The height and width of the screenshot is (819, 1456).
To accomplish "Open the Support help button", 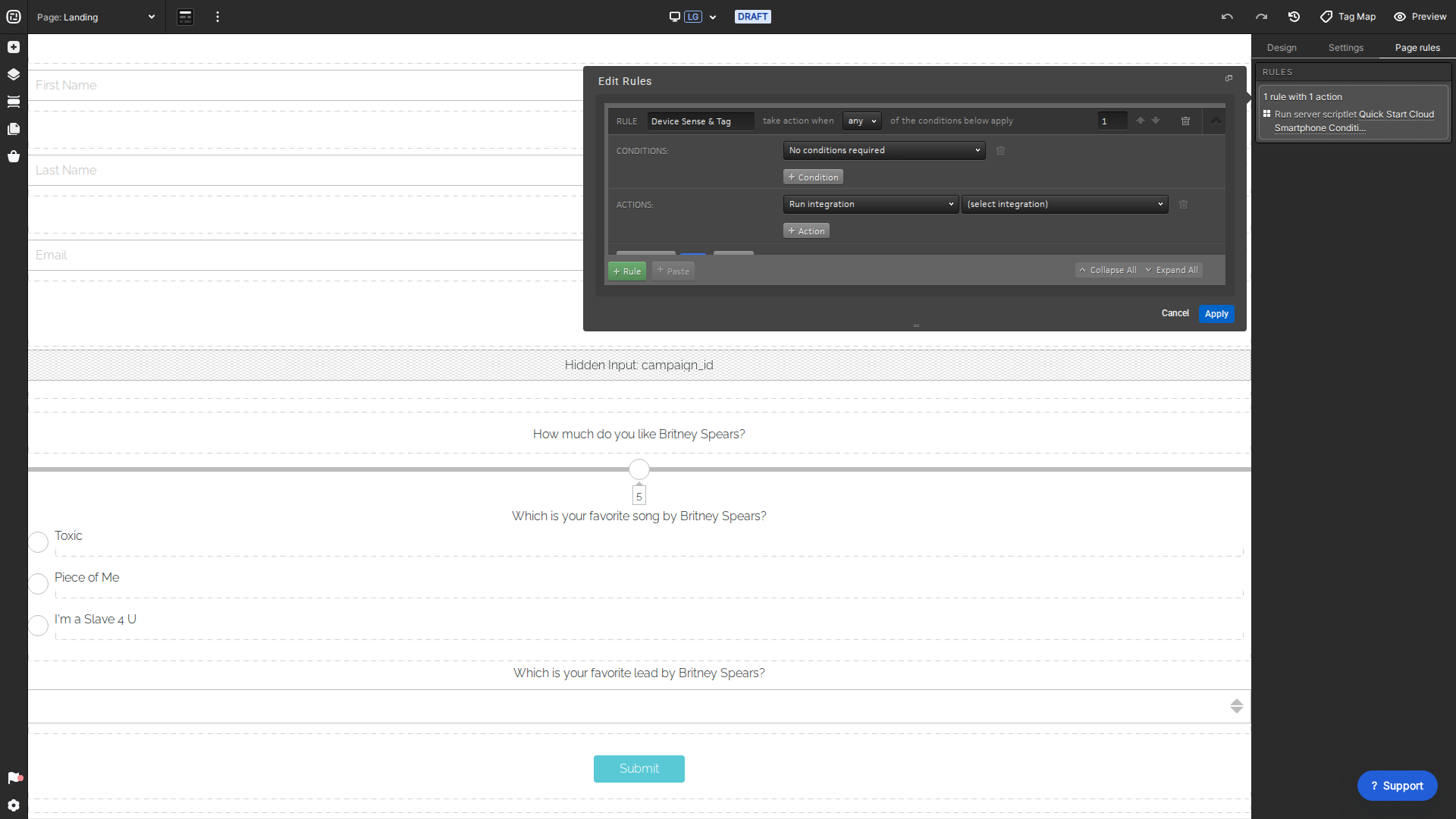I will pos(1397,786).
